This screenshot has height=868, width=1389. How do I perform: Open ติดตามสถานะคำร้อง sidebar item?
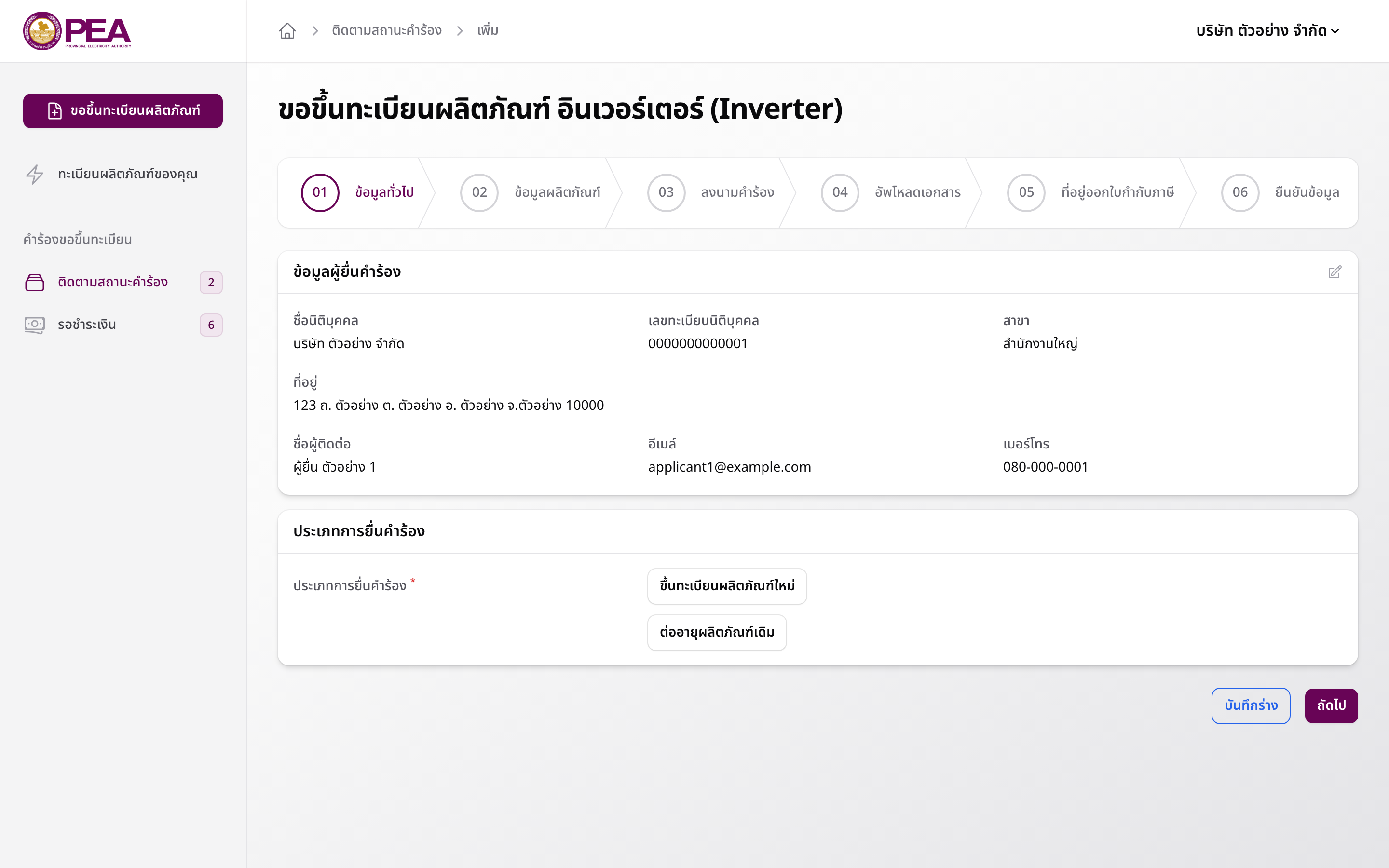[123, 283]
